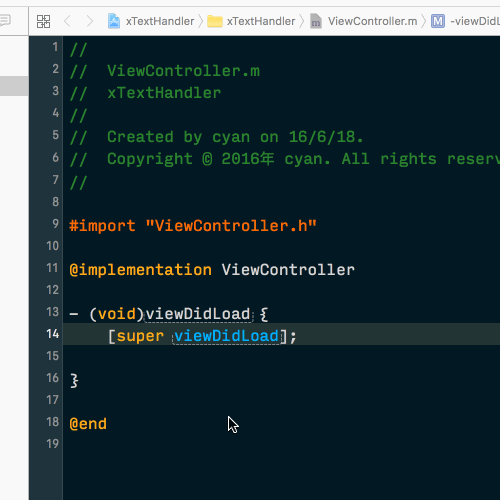Click the yellow xTextHandler folder icon
Image resolution: width=500 pixels, height=500 pixels.
(215, 21)
